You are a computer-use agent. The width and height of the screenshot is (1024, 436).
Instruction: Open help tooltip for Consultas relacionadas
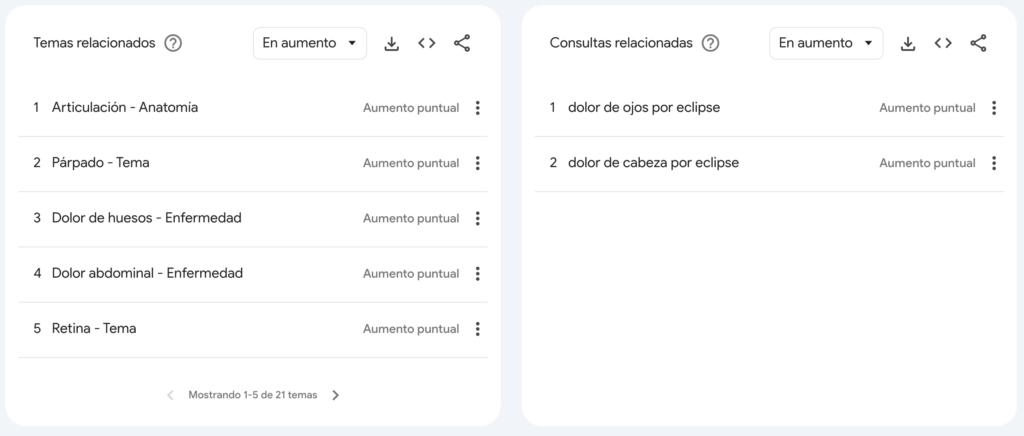[x=710, y=43]
